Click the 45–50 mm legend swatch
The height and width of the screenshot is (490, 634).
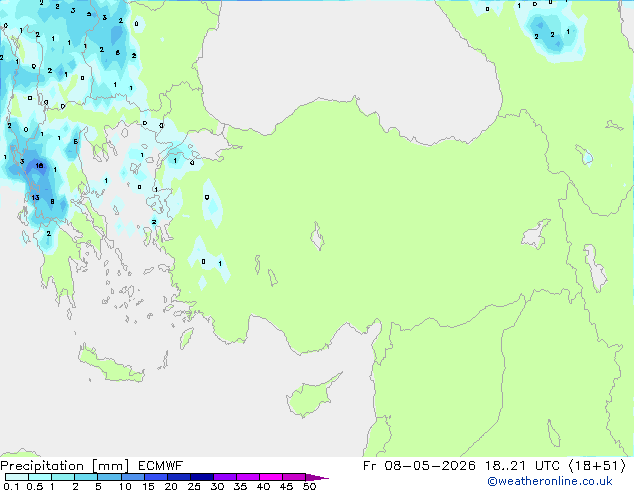[x=294, y=477]
